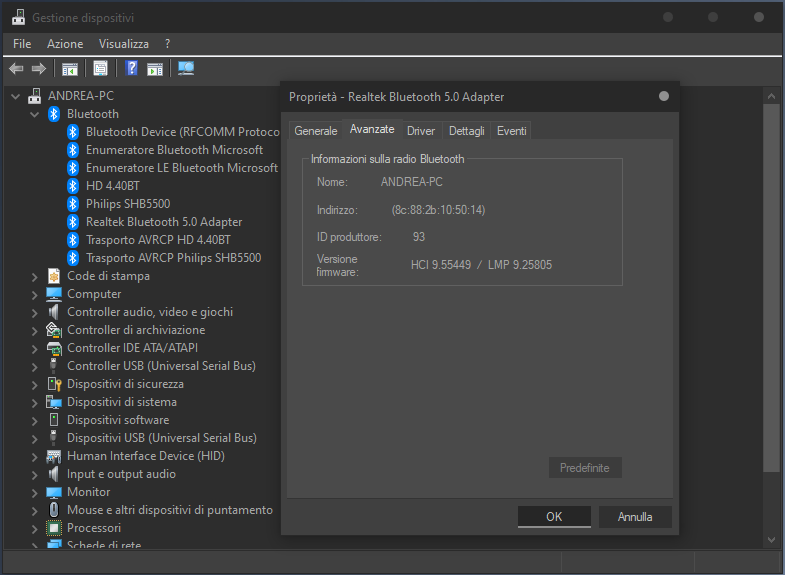The image size is (785, 575).
Task: Expand Controller audio, video e giochi
Action: click(35, 312)
